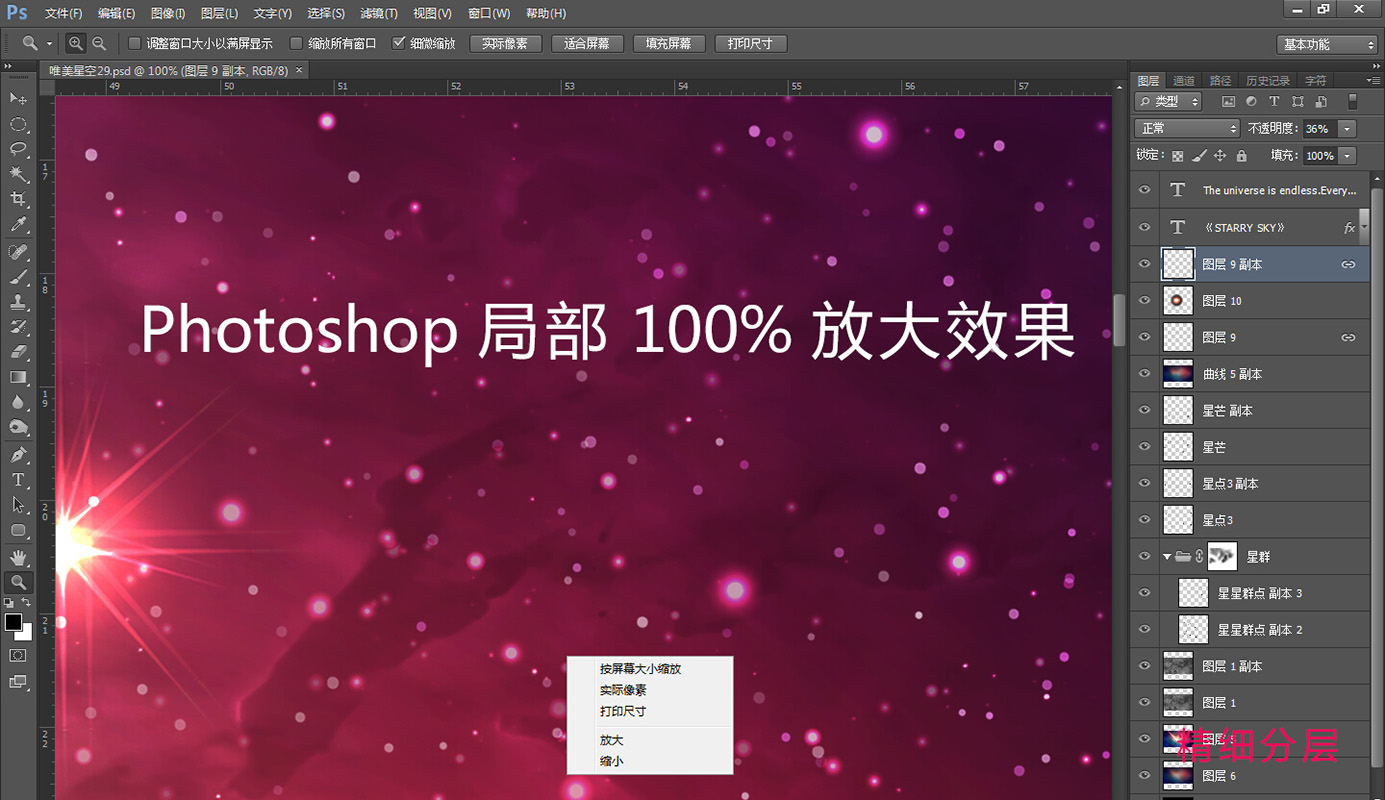Select the Elliptical Marquee tool
This screenshot has height=800, width=1385.
(18, 124)
